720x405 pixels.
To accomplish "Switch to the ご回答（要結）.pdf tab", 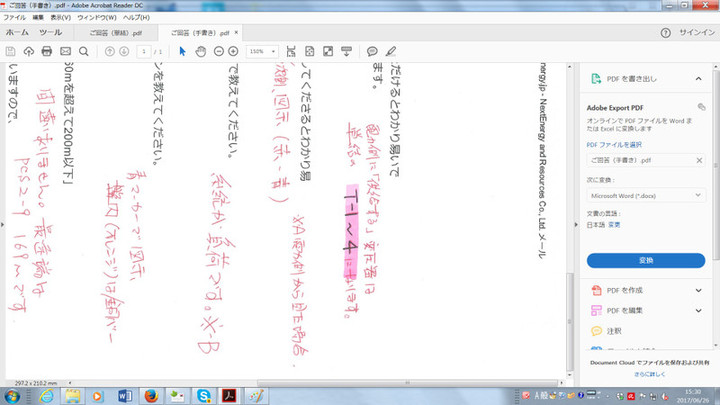I will click(113, 32).
